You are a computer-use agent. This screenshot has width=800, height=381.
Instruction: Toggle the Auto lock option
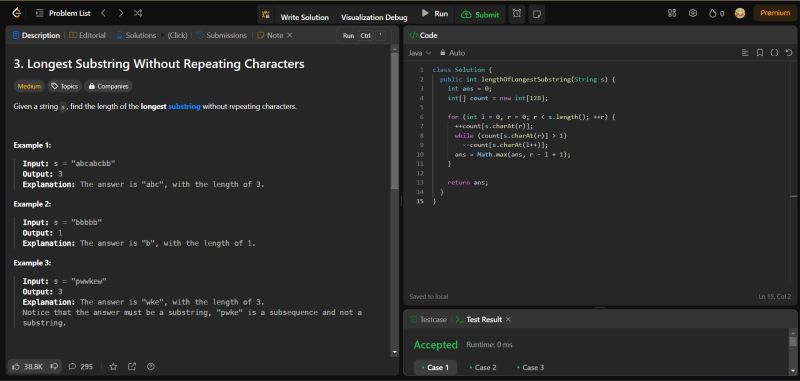[452, 53]
